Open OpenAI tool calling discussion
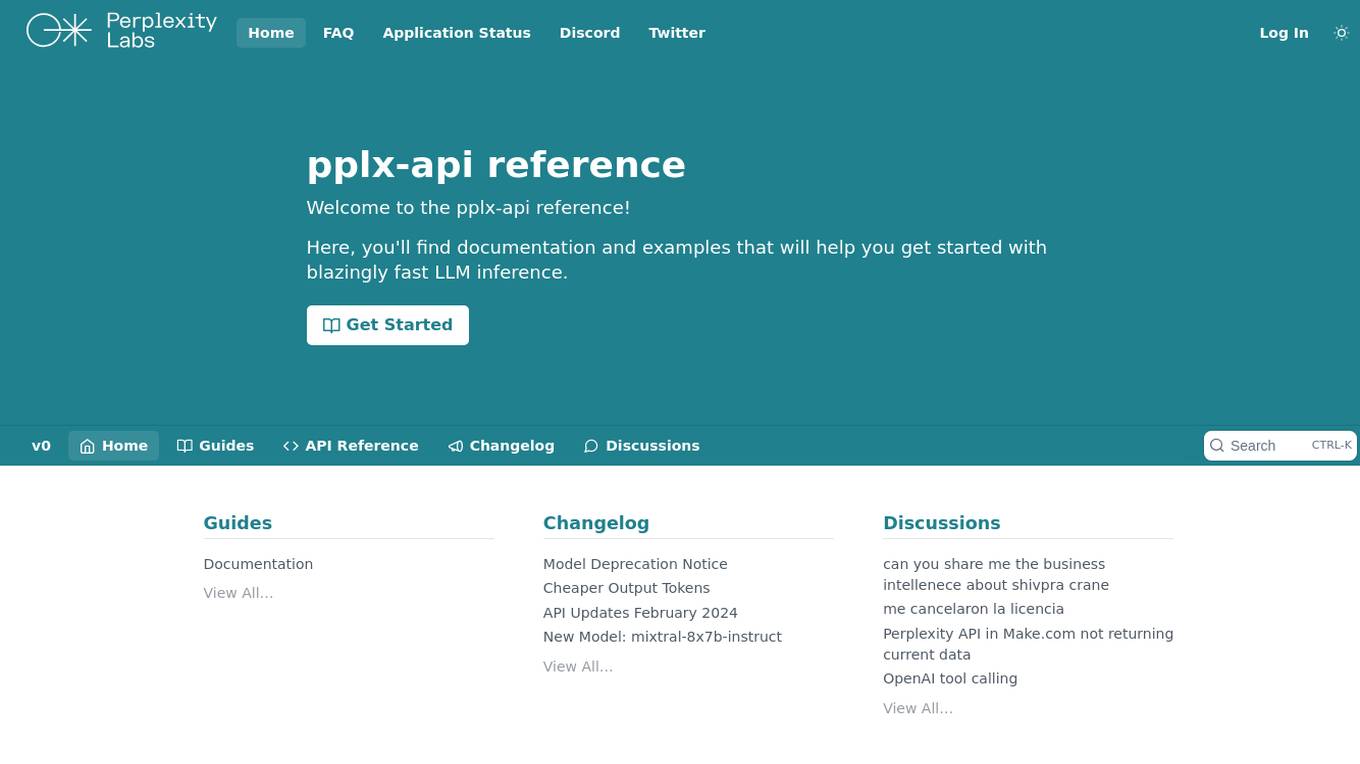The width and height of the screenshot is (1360, 764). click(x=950, y=679)
